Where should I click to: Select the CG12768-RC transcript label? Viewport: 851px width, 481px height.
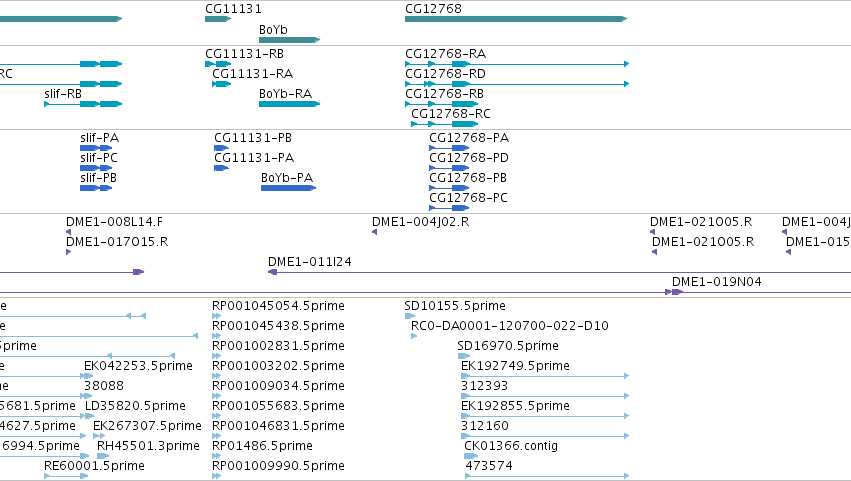(x=451, y=114)
